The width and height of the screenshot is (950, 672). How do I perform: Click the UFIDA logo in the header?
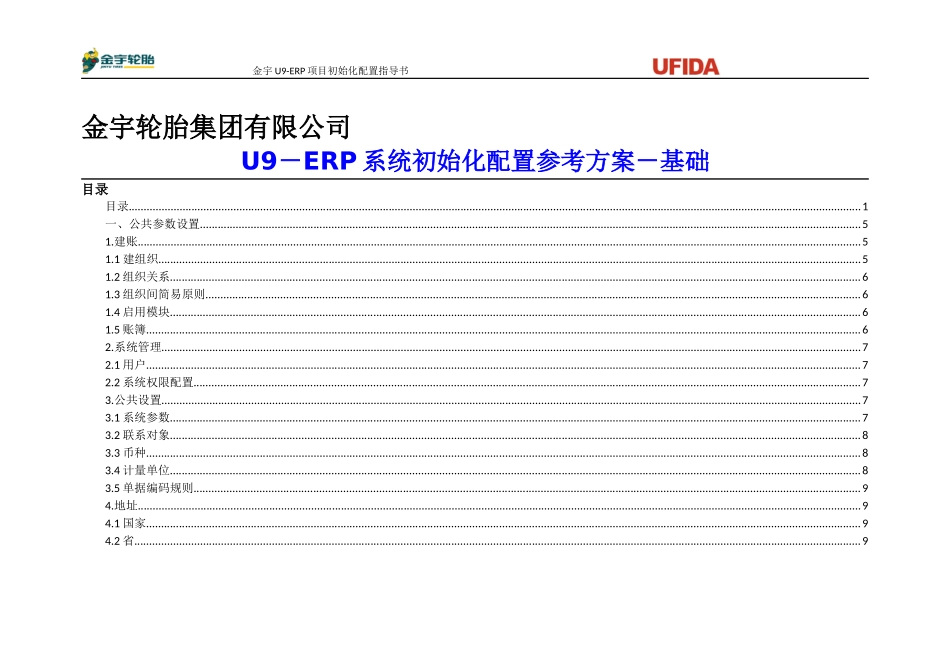[686, 67]
